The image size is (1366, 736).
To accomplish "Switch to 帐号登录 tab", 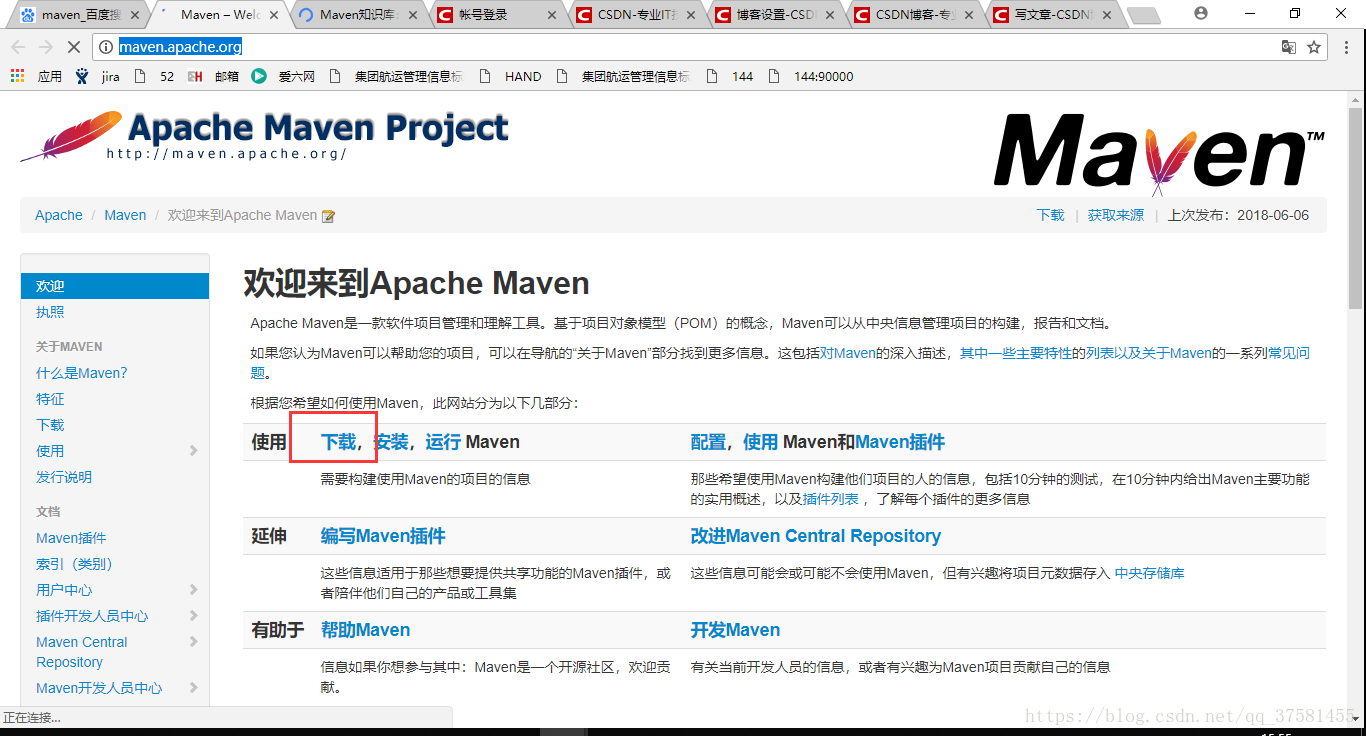I will [x=497, y=15].
